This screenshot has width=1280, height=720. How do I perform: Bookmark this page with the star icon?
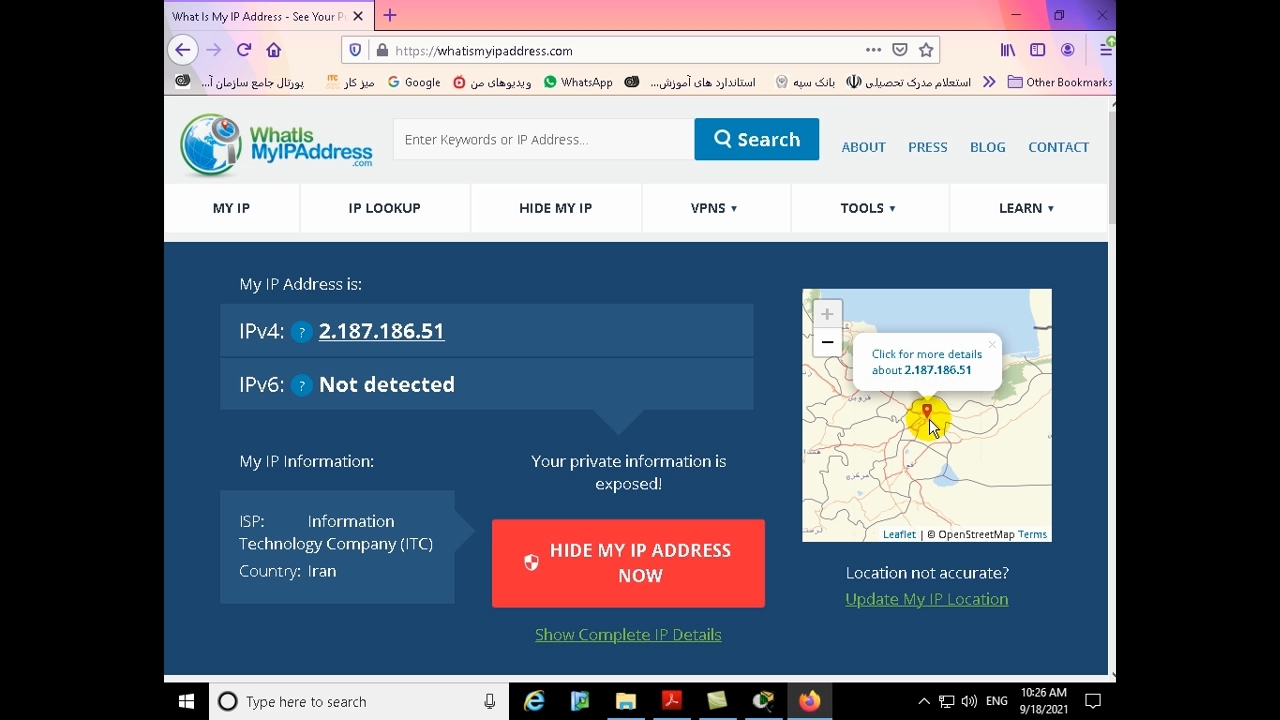pos(926,50)
